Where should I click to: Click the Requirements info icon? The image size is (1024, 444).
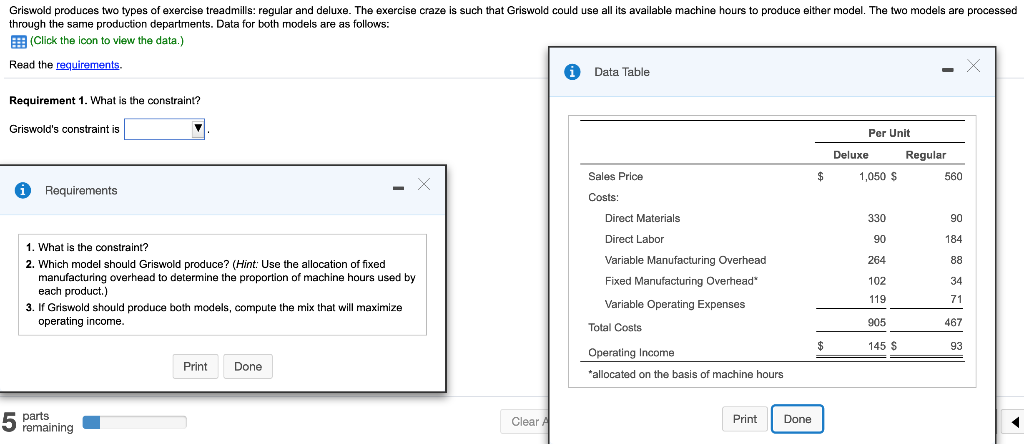(23, 190)
